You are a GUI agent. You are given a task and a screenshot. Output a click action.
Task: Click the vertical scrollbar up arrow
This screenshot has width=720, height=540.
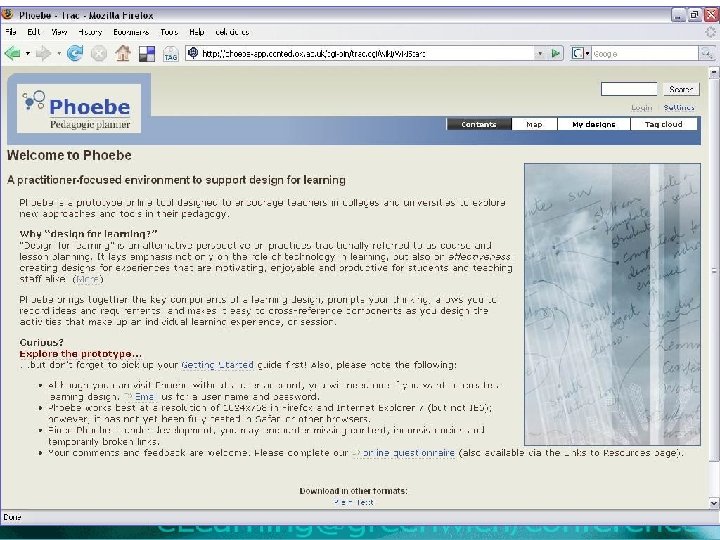(714, 72)
